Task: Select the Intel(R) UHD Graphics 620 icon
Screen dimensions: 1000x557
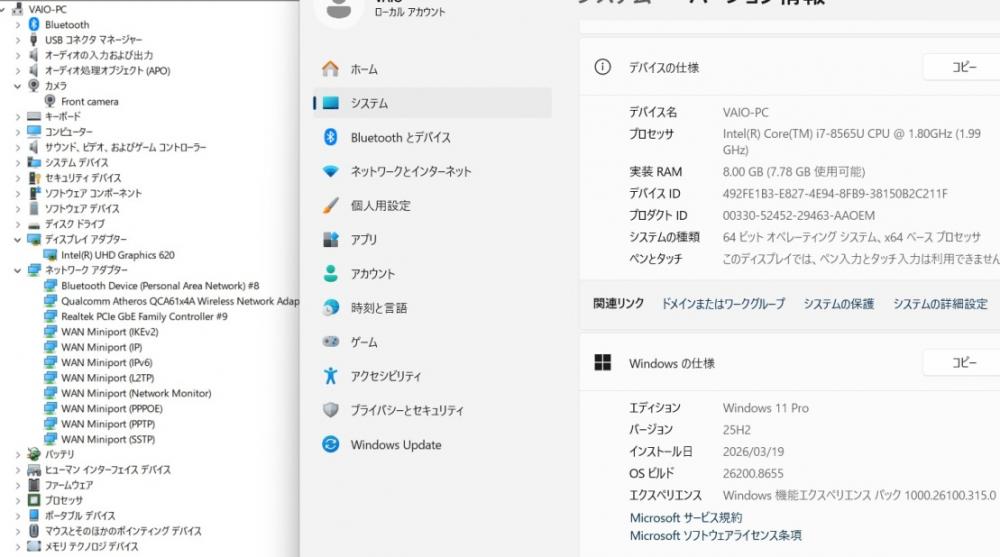Action: click(x=50, y=255)
